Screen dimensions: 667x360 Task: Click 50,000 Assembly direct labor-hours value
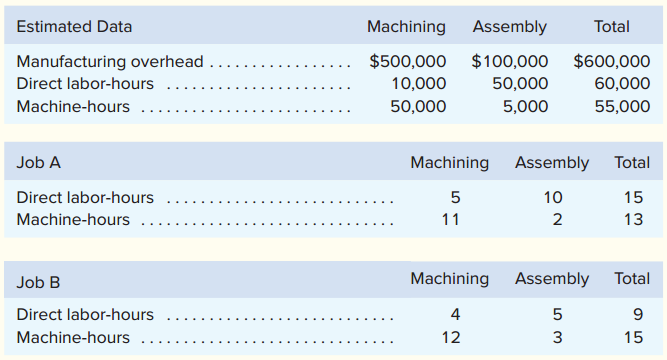[520, 83]
